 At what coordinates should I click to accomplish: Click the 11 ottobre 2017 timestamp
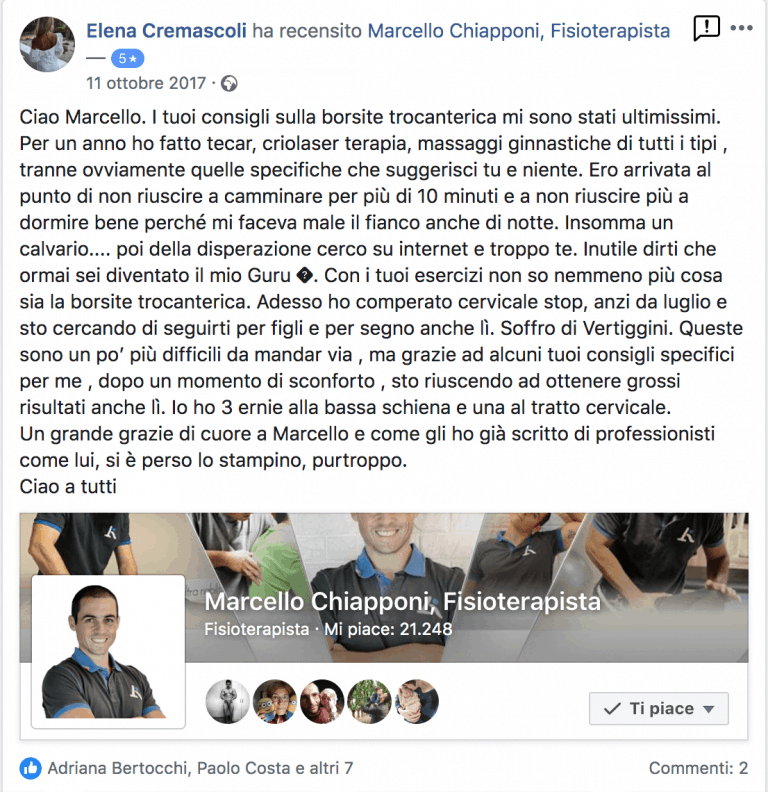pos(146,83)
